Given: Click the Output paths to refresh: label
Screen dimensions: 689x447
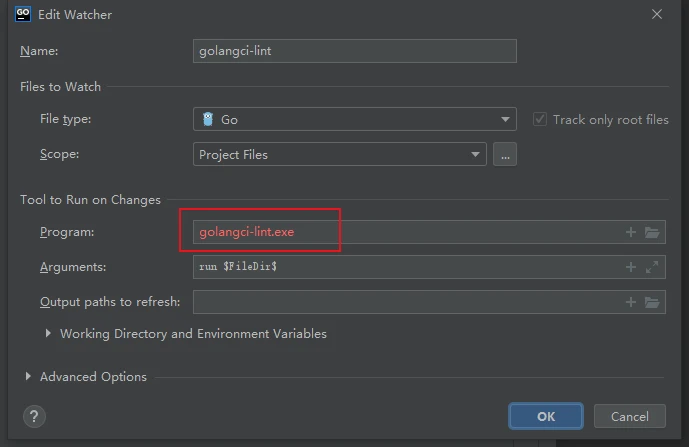Looking at the screenshot, I should point(110,302).
